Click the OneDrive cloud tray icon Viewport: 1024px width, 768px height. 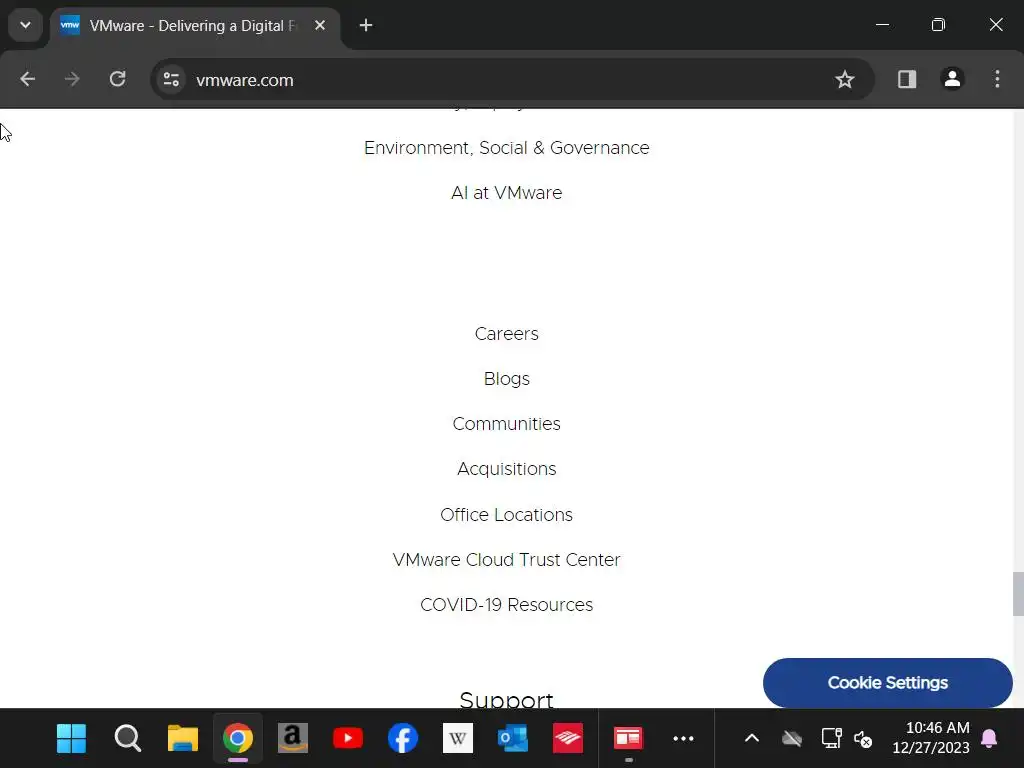coord(792,739)
